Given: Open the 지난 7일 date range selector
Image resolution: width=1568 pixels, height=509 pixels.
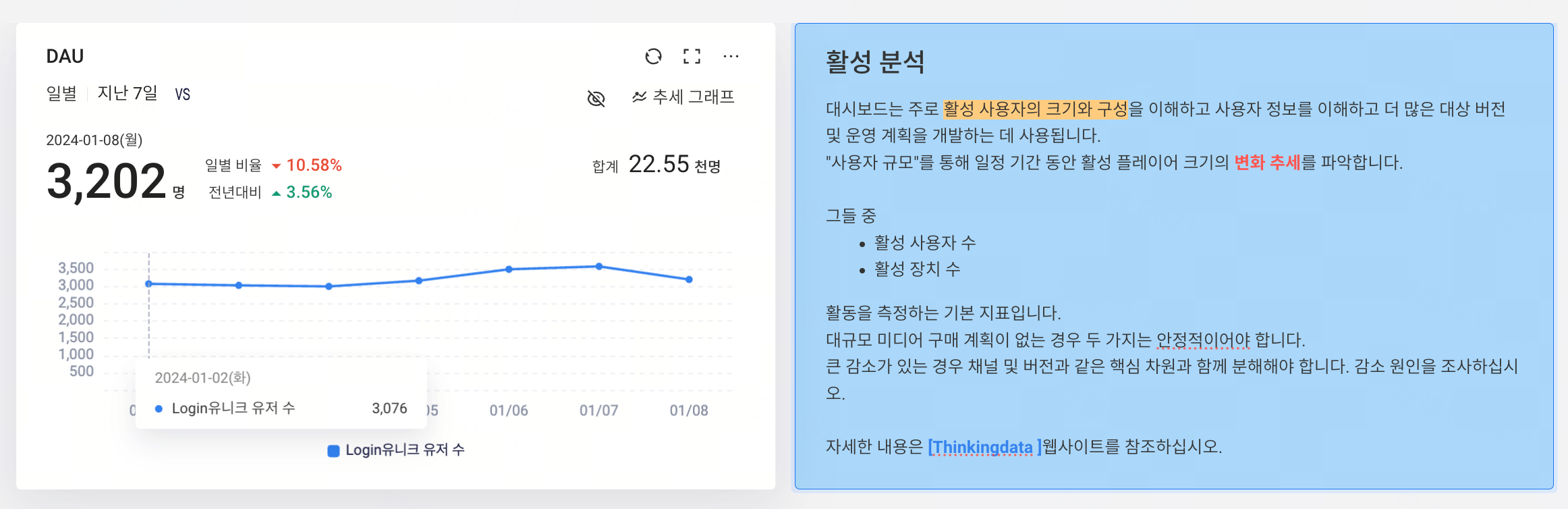Looking at the screenshot, I should (x=128, y=93).
